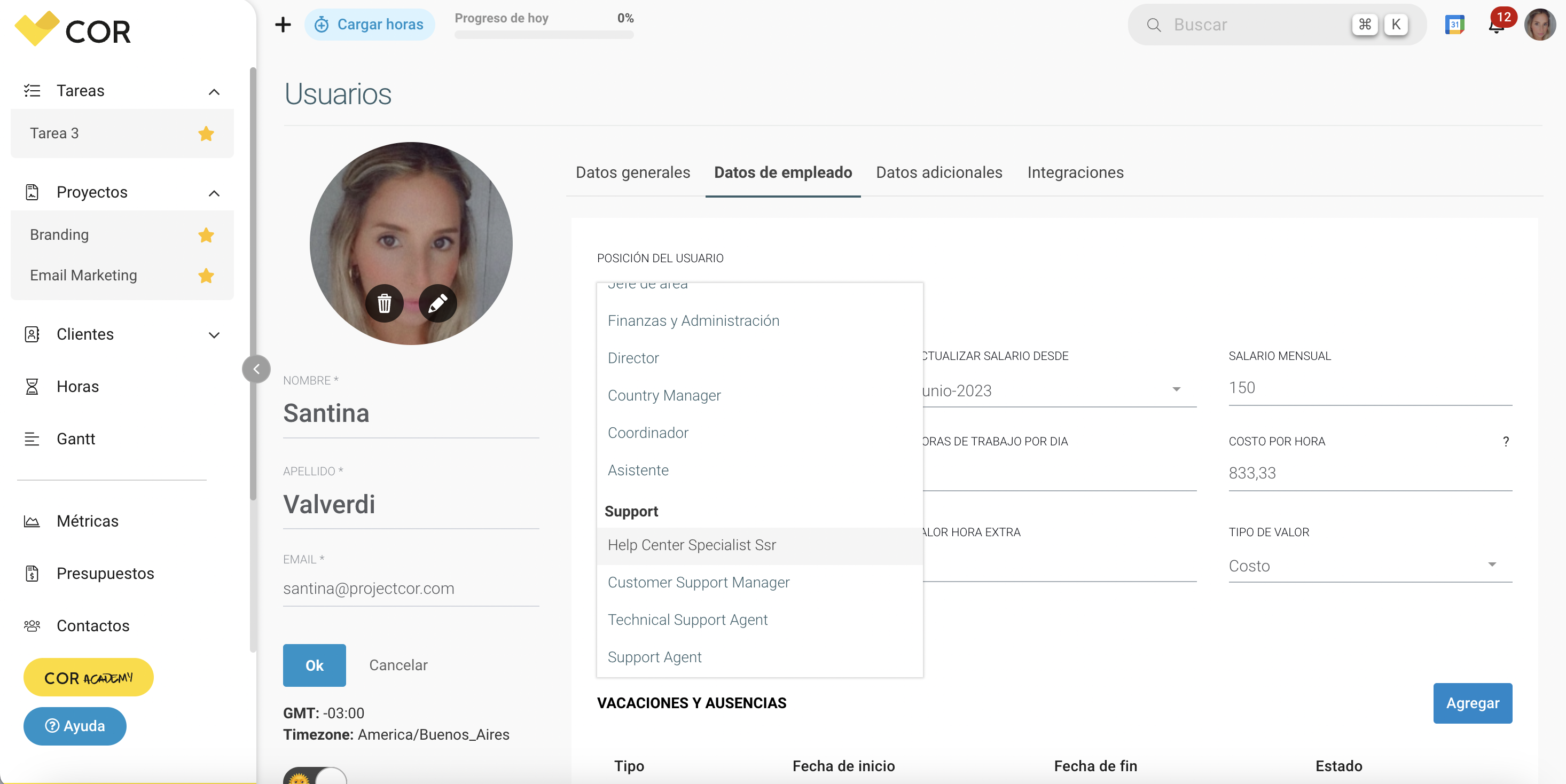
Task: Select Support Agent position option
Action: 760,657
